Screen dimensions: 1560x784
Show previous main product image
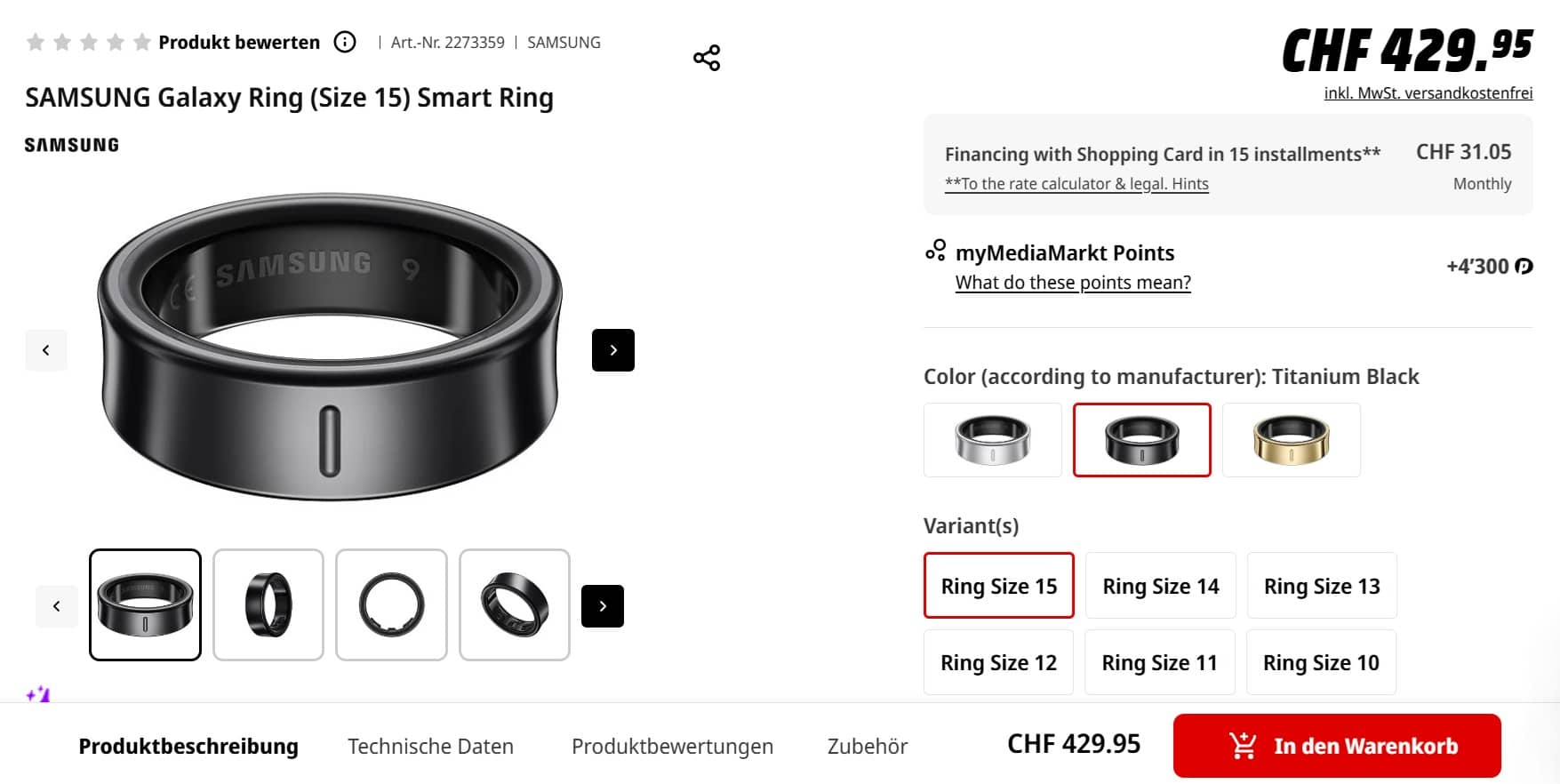(46, 350)
